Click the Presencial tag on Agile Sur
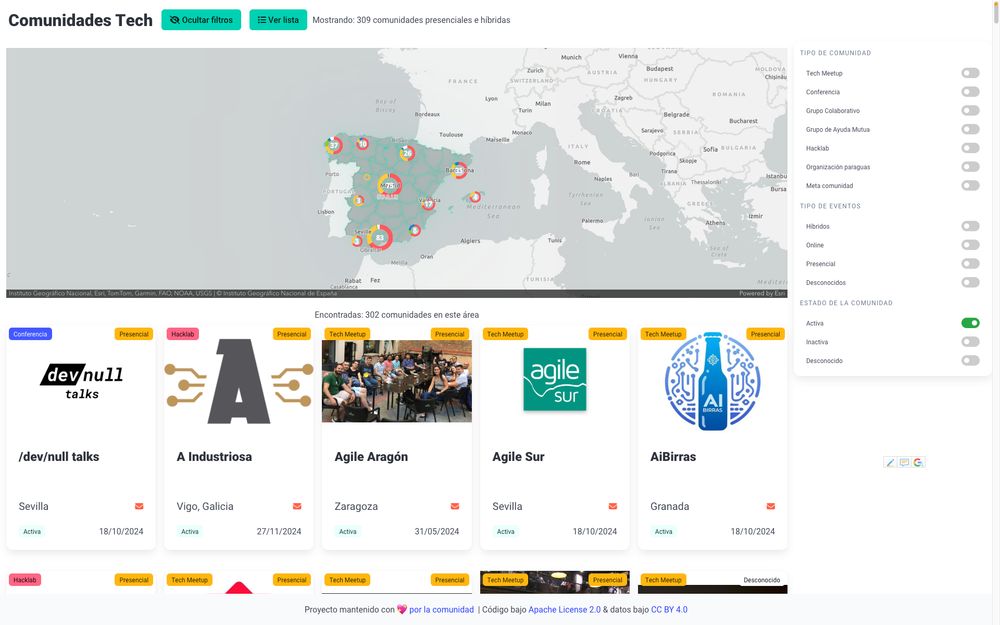This screenshot has width=1000, height=625. 607,334
